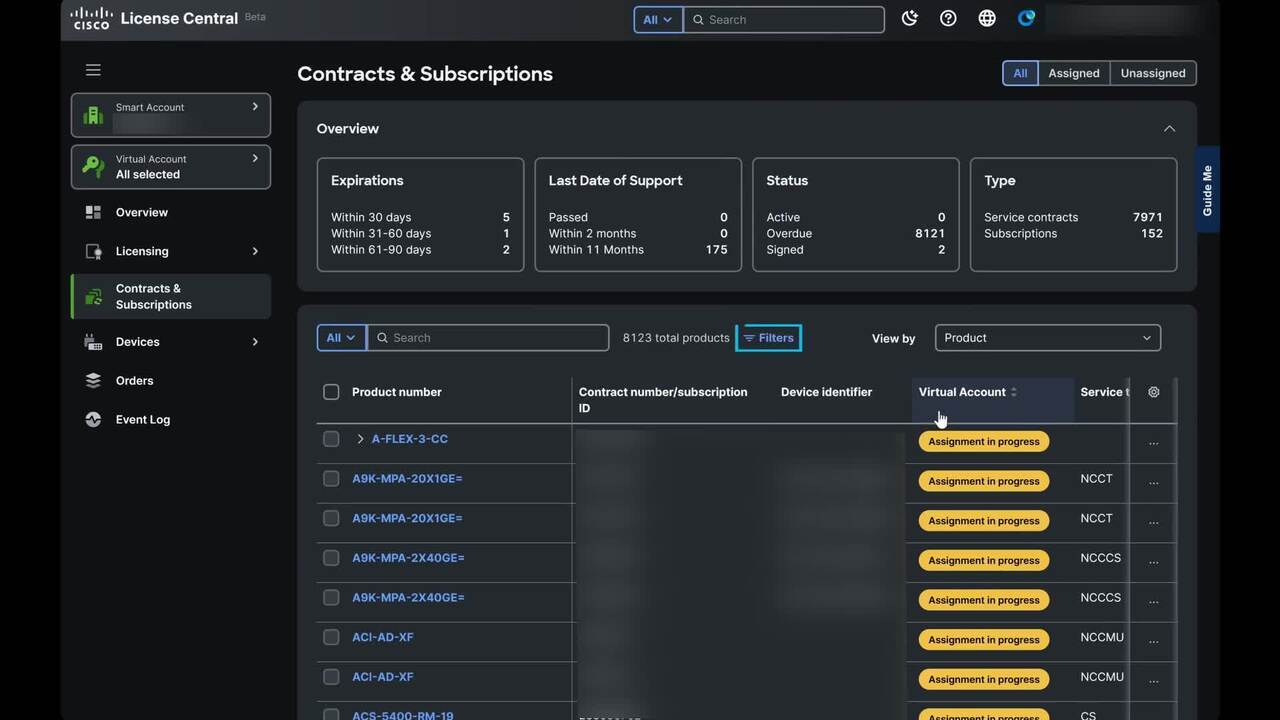The width and height of the screenshot is (1280, 720).
Task: Click the Devices icon in sidebar
Action: pyautogui.click(x=93, y=342)
